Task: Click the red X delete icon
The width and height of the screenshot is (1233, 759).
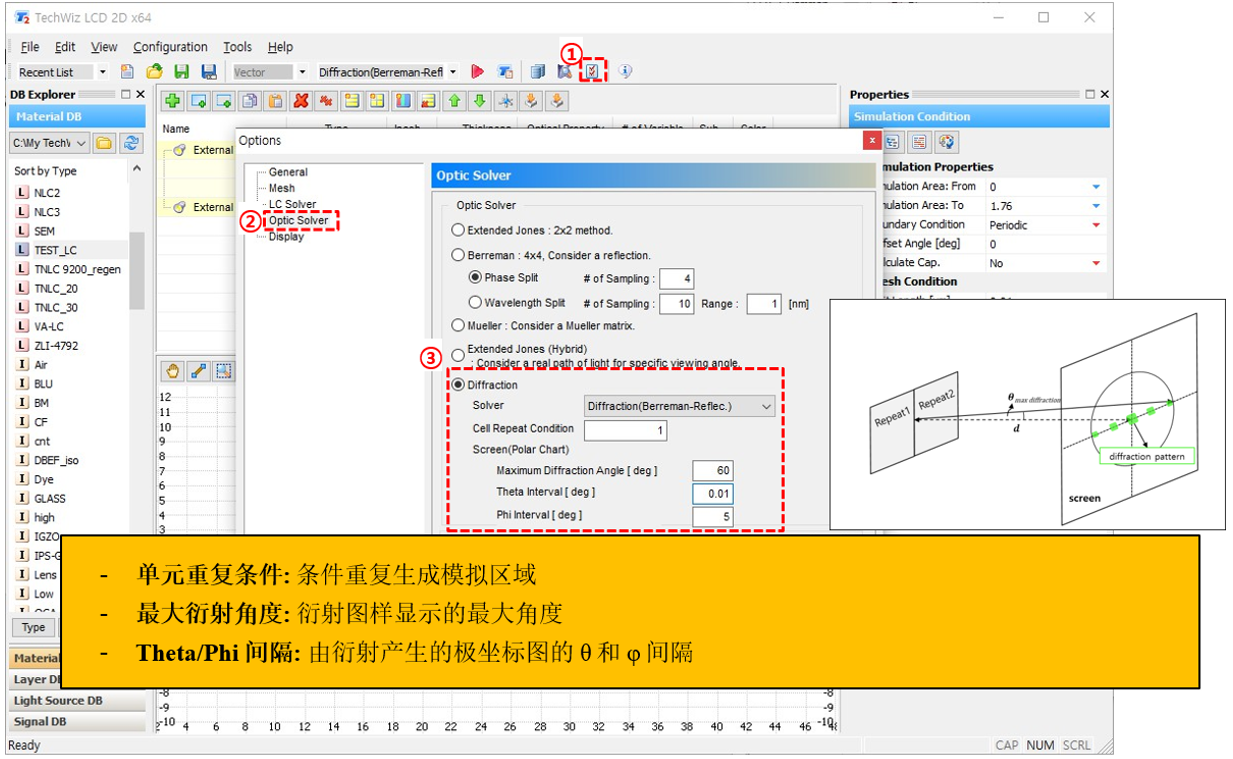Action: [x=300, y=101]
